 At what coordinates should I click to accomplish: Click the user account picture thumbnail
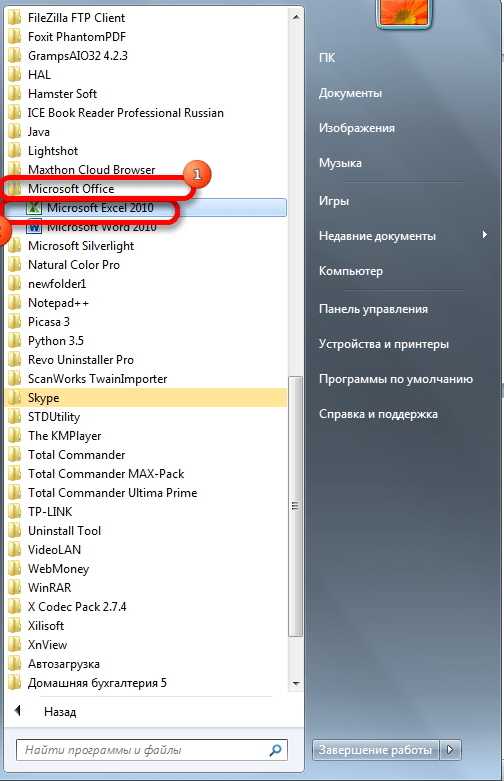pyautogui.click(x=404, y=13)
